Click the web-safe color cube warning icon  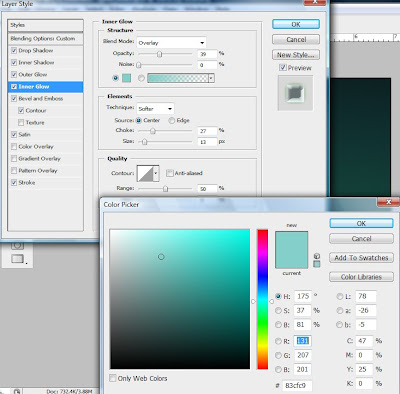click(317, 256)
